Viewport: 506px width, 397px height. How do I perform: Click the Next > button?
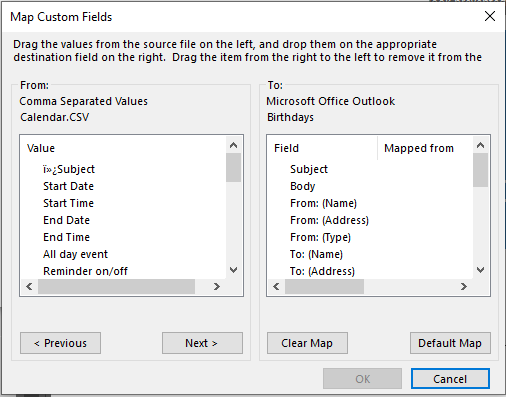(202, 343)
